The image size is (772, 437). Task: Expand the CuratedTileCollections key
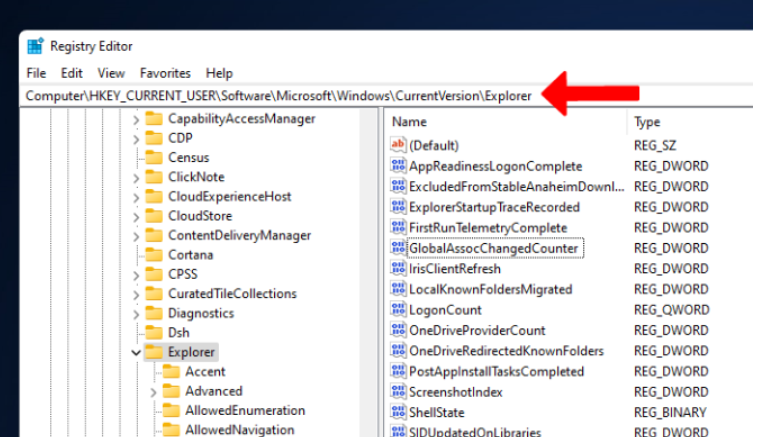pos(136,295)
